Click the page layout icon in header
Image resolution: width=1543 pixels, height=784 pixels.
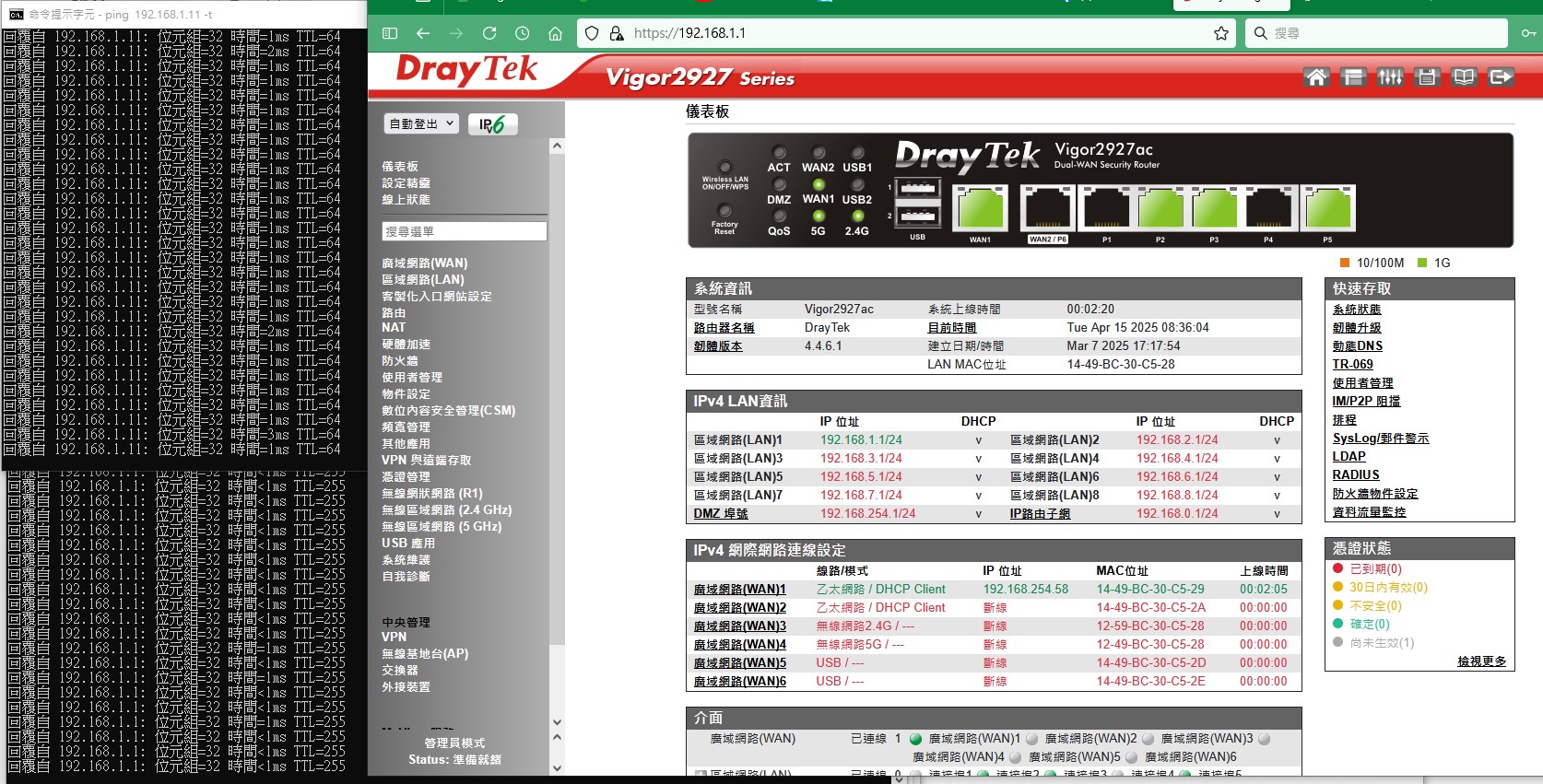pyautogui.click(x=1353, y=77)
